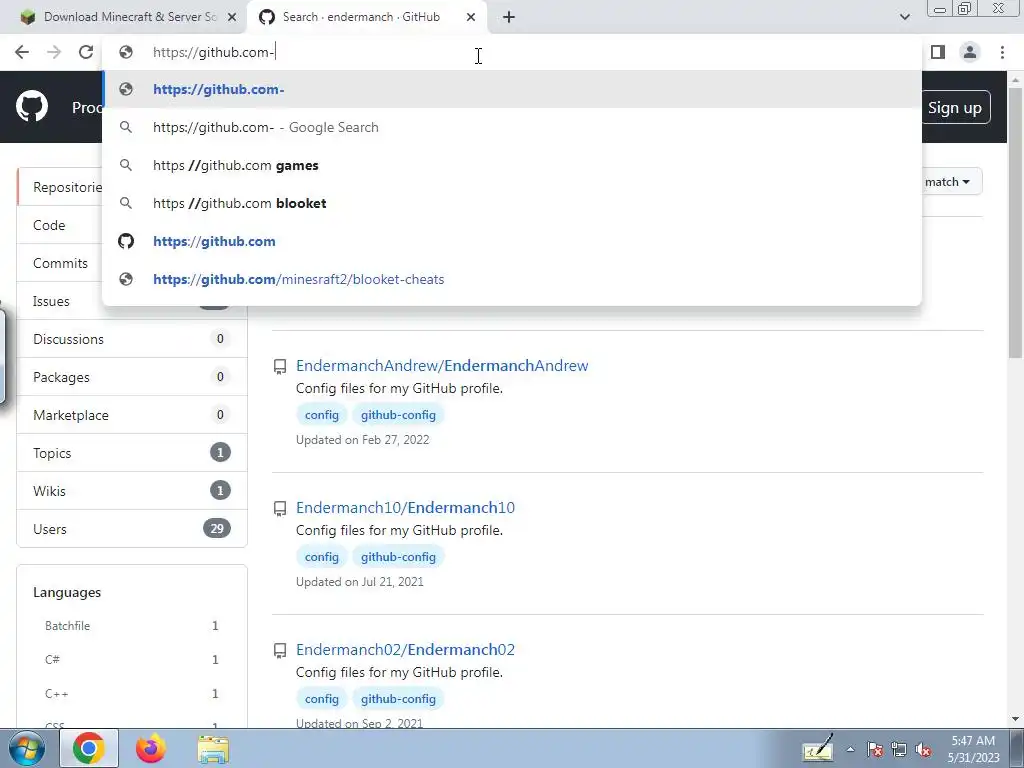Open Code search filter
Image resolution: width=1024 pixels, height=768 pixels.
click(59, 225)
